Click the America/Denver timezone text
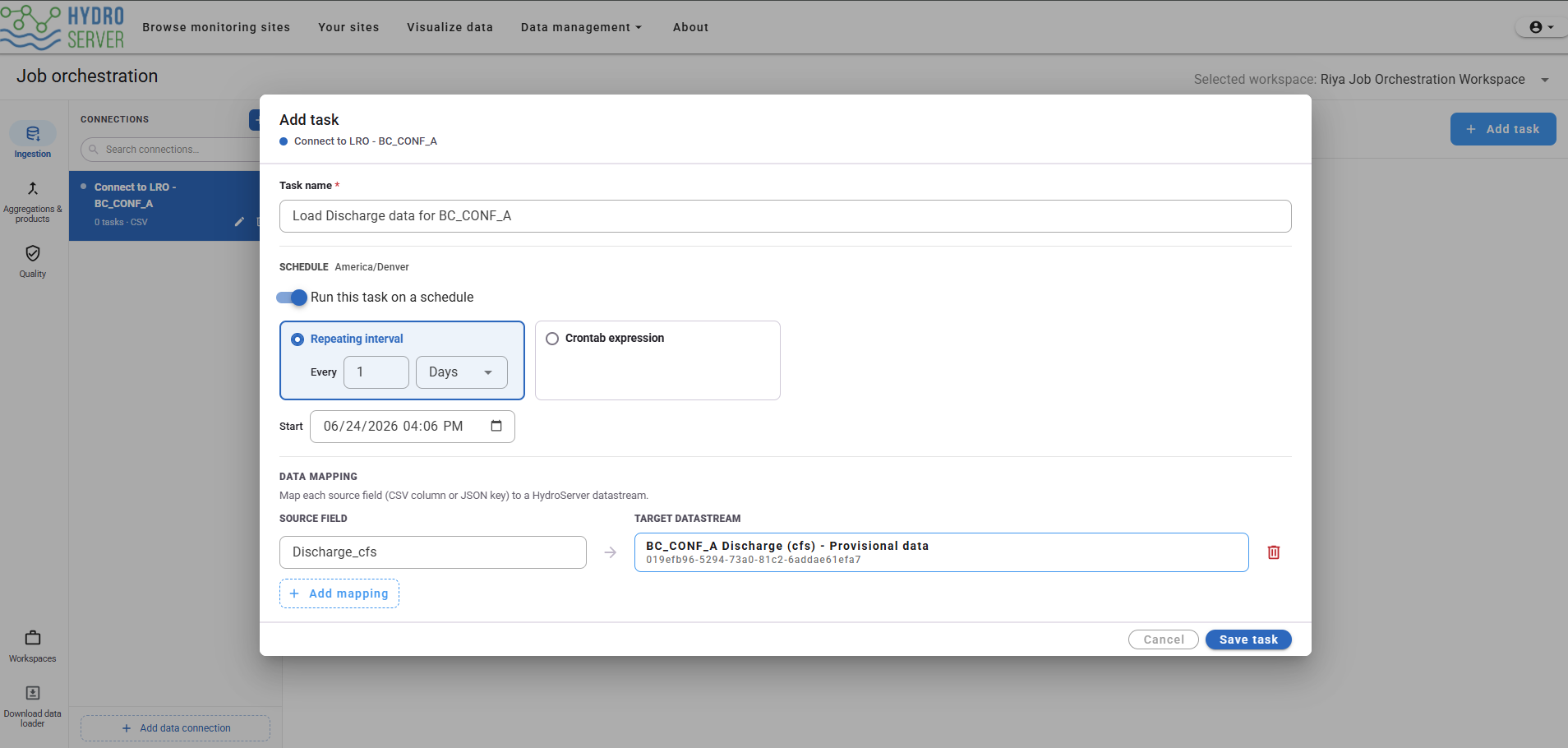Viewport: 1568px width, 748px height. click(x=371, y=267)
